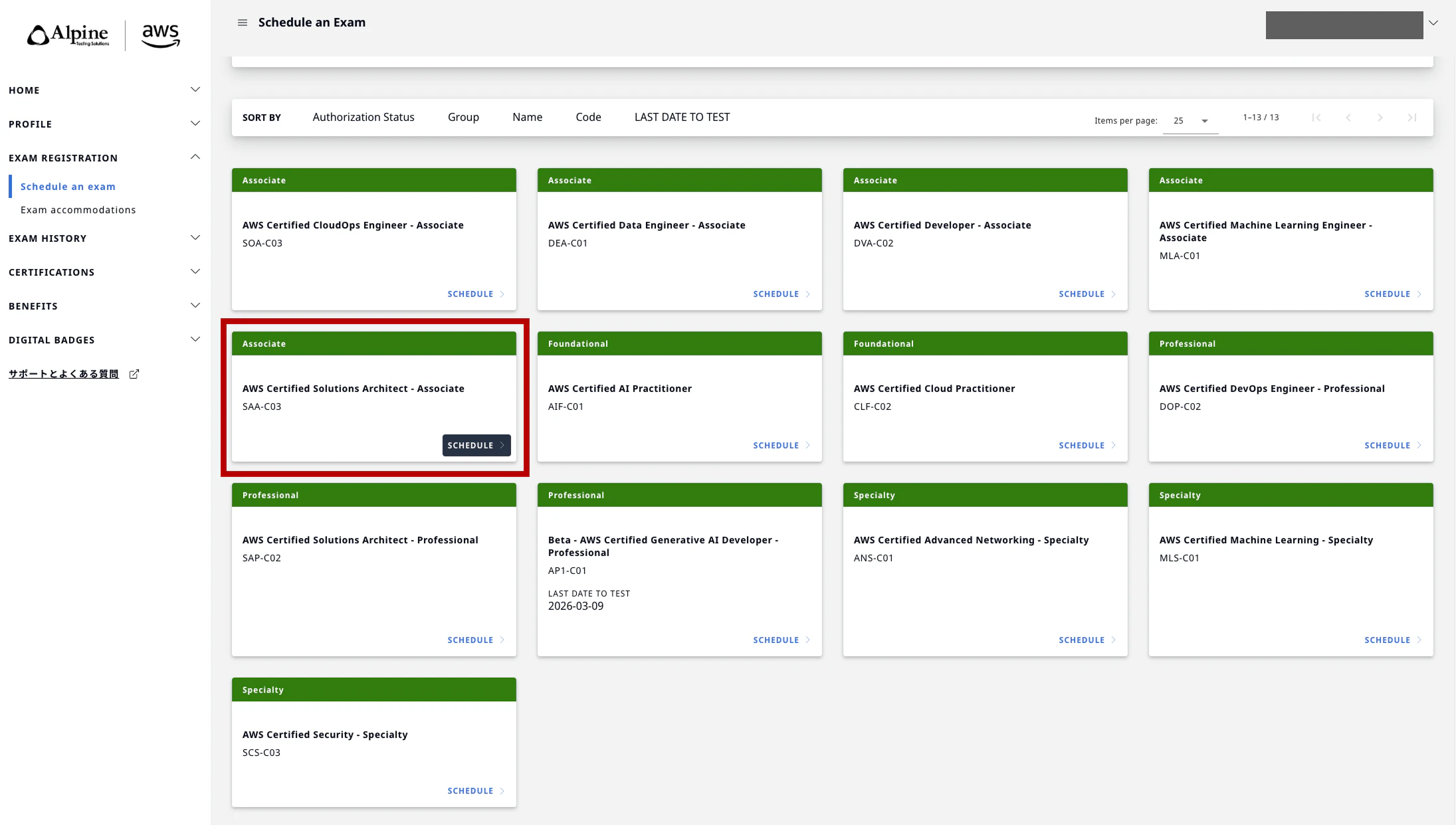The image size is (1456, 825).
Task: Schedule the Advanced Networking Specialty exam
Action: [1087, 640]
